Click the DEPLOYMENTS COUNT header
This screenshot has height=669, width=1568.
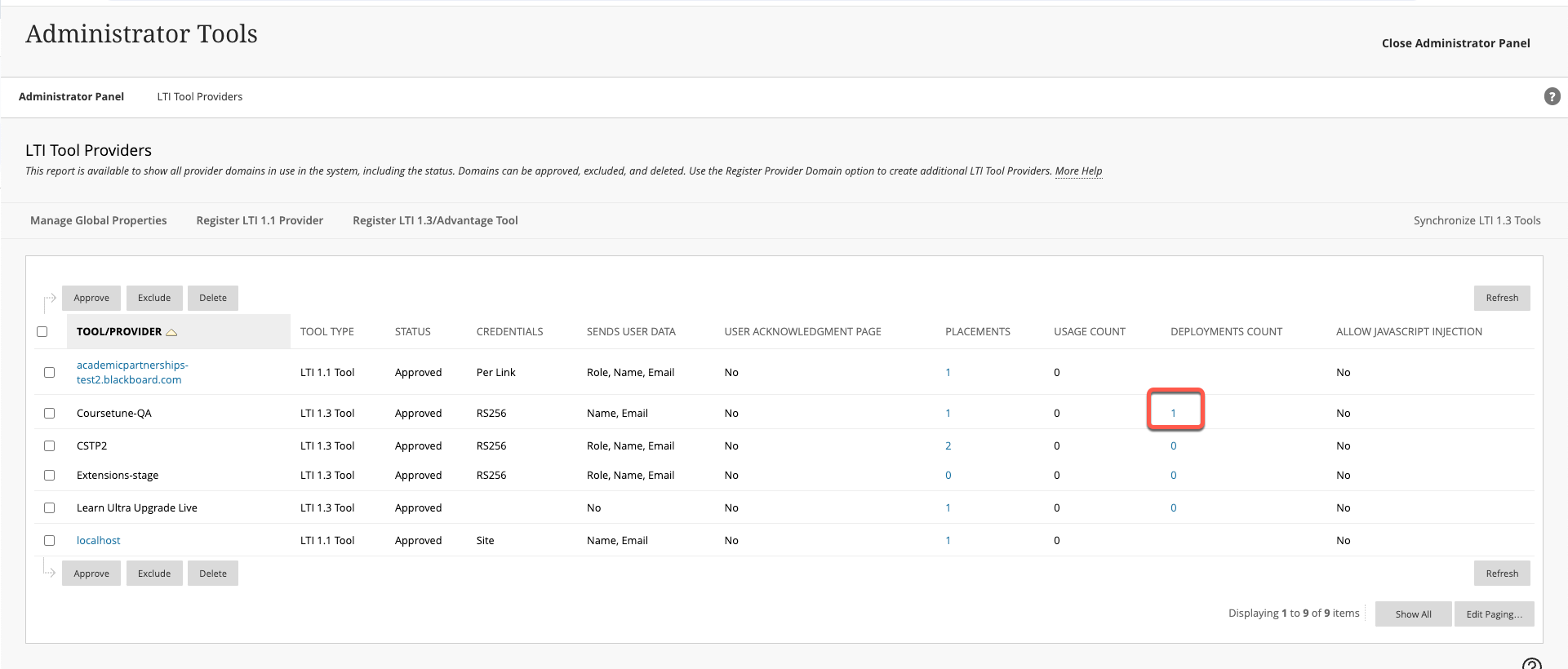1226,331
